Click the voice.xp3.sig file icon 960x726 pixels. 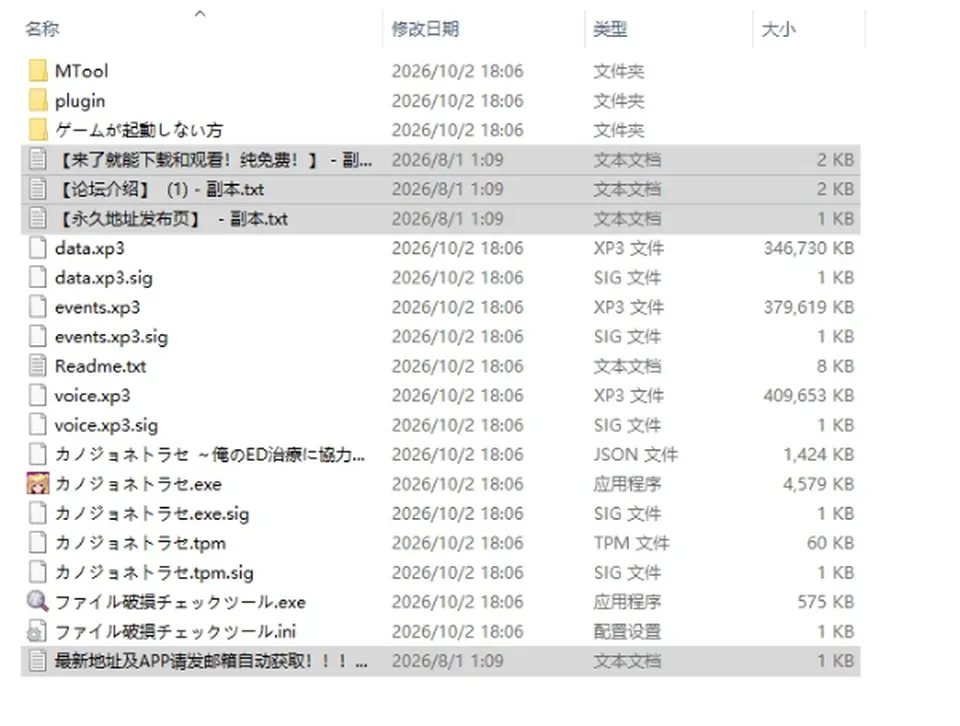pos(38,425)
